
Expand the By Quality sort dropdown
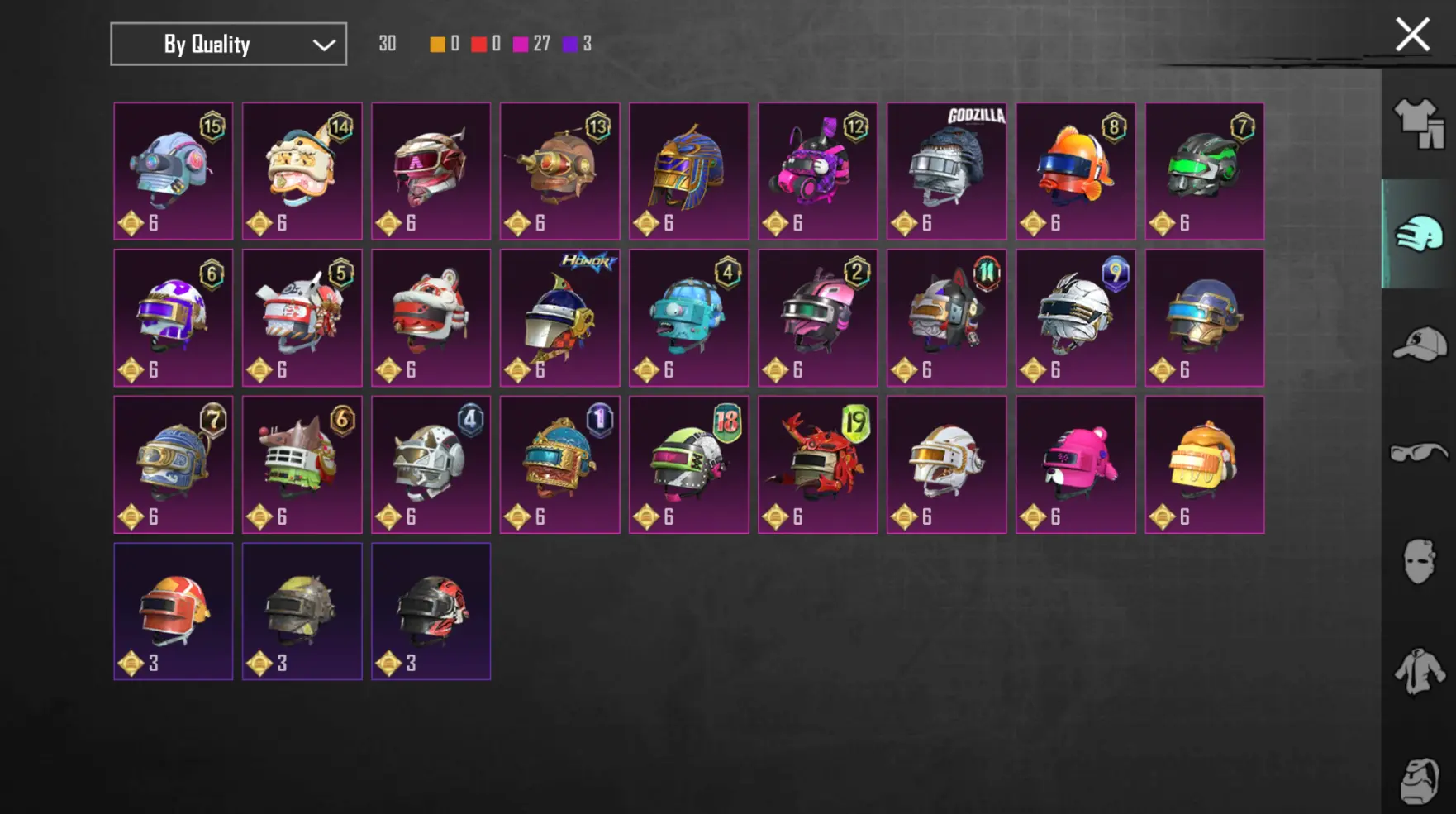click(229, 44)
